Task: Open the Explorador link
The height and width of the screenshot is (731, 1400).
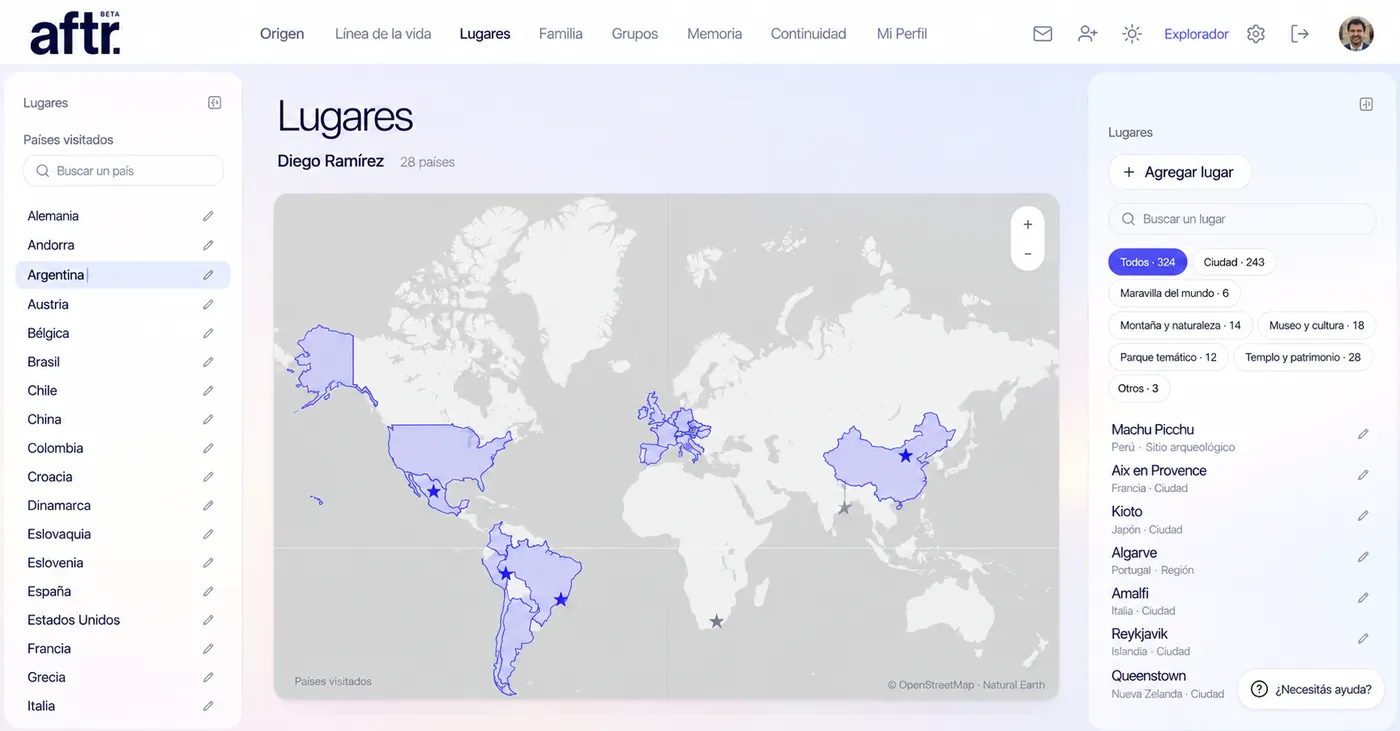Action: 1196,34
